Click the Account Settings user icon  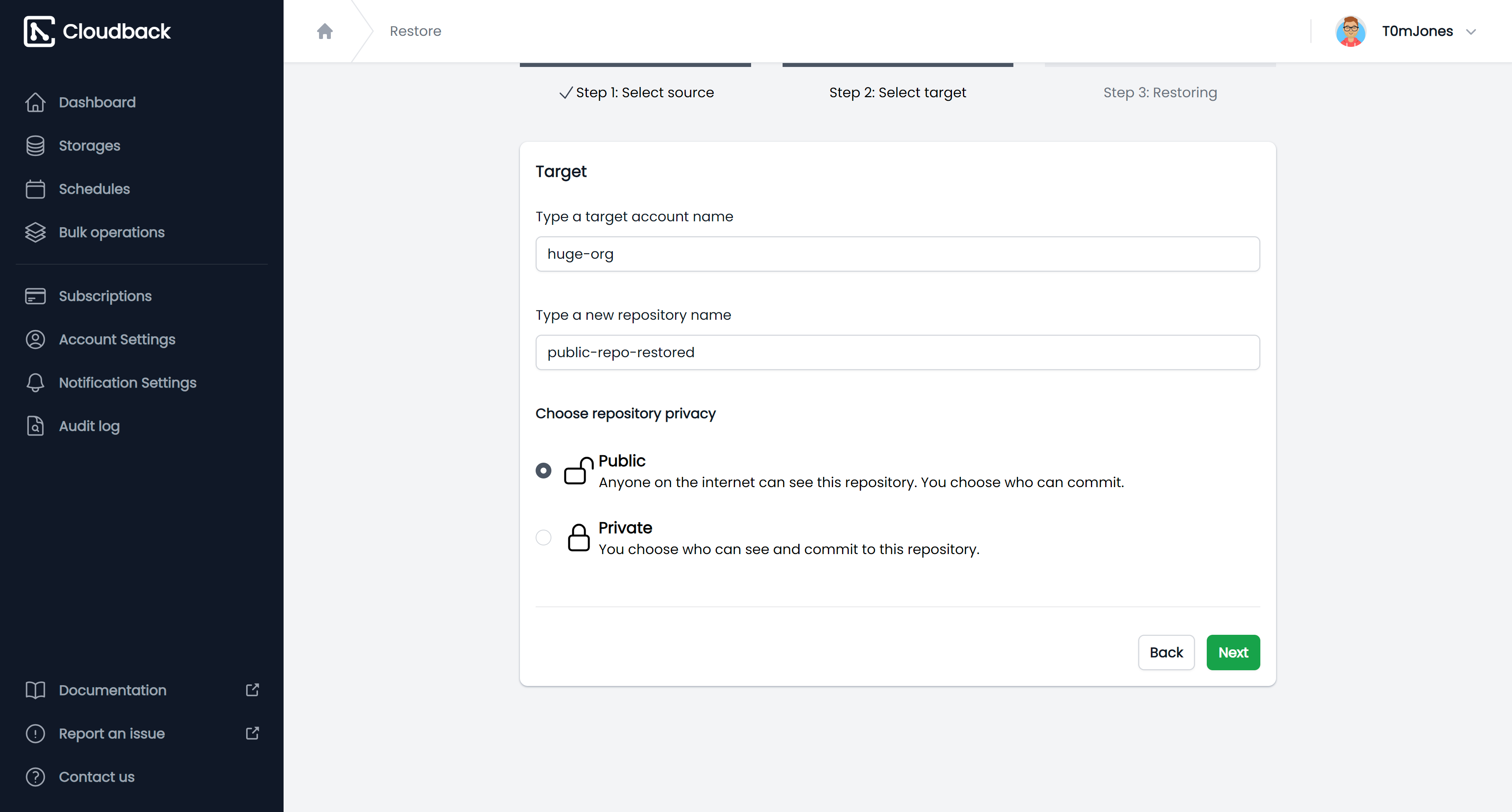tap(35, 340)
